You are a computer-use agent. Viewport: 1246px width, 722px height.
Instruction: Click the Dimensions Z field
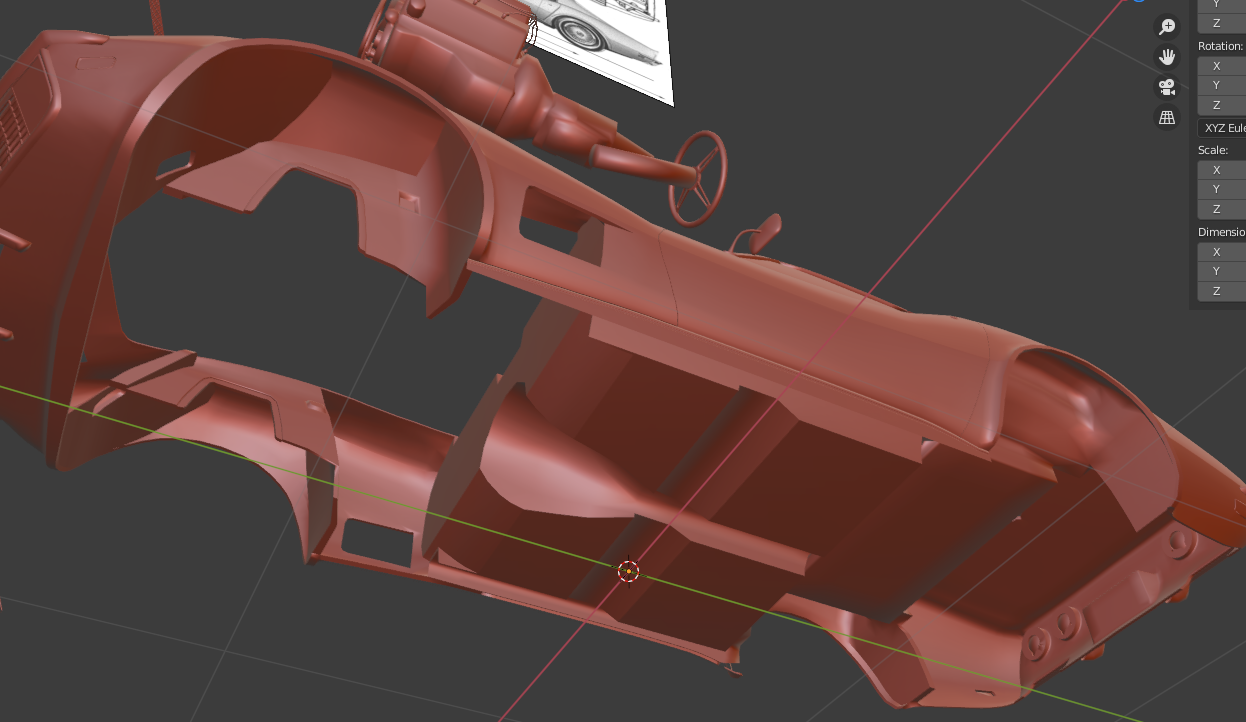[1222, 291]
